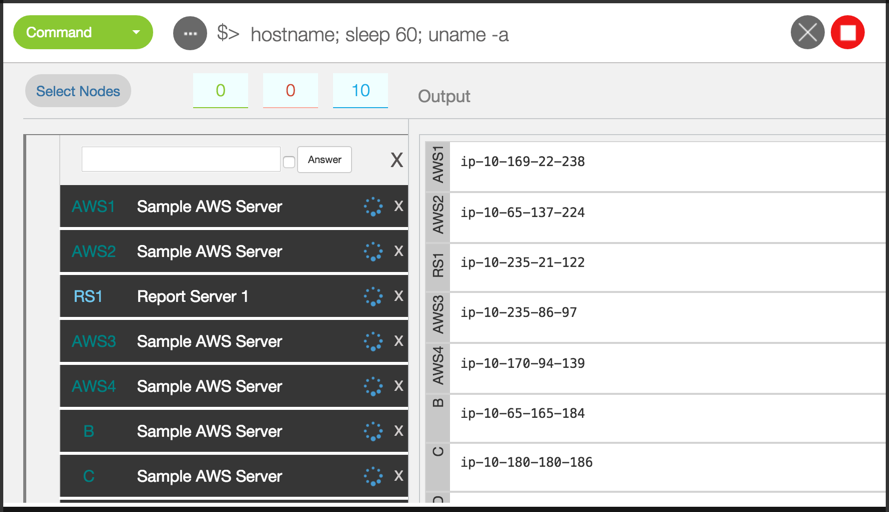Close node list with large X

[397, 160]
